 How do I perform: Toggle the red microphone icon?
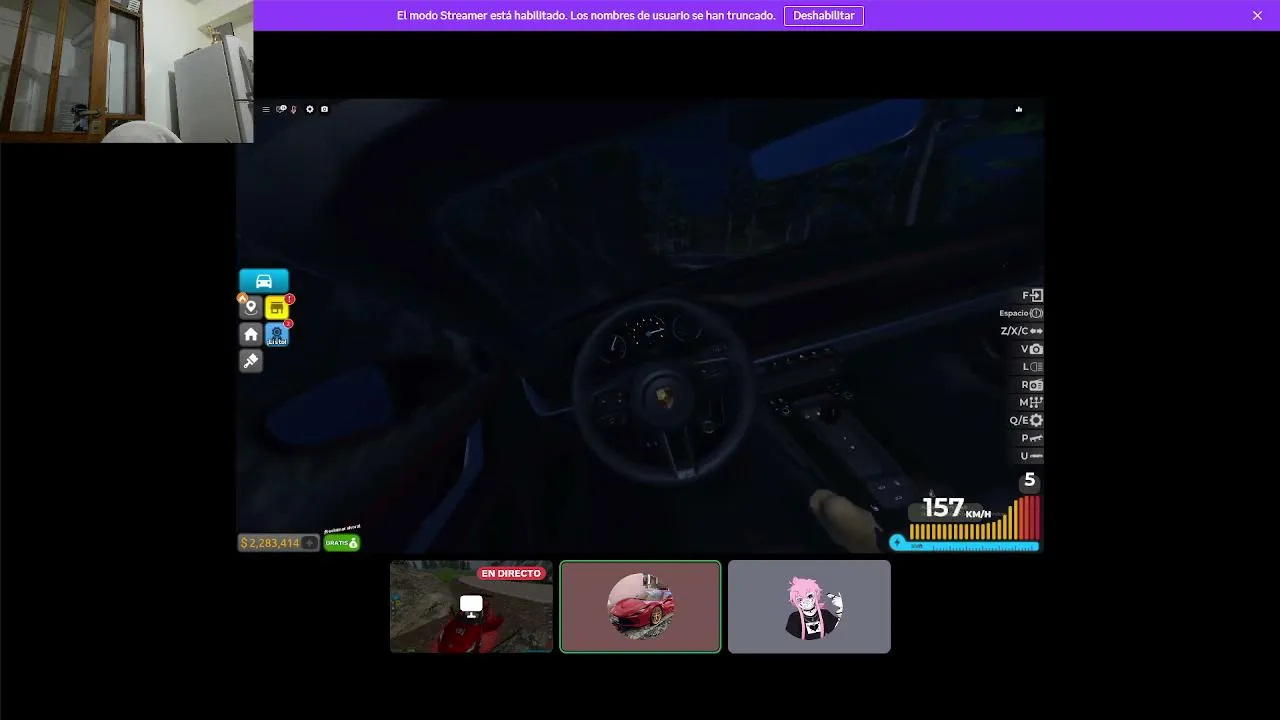[294, 109]
